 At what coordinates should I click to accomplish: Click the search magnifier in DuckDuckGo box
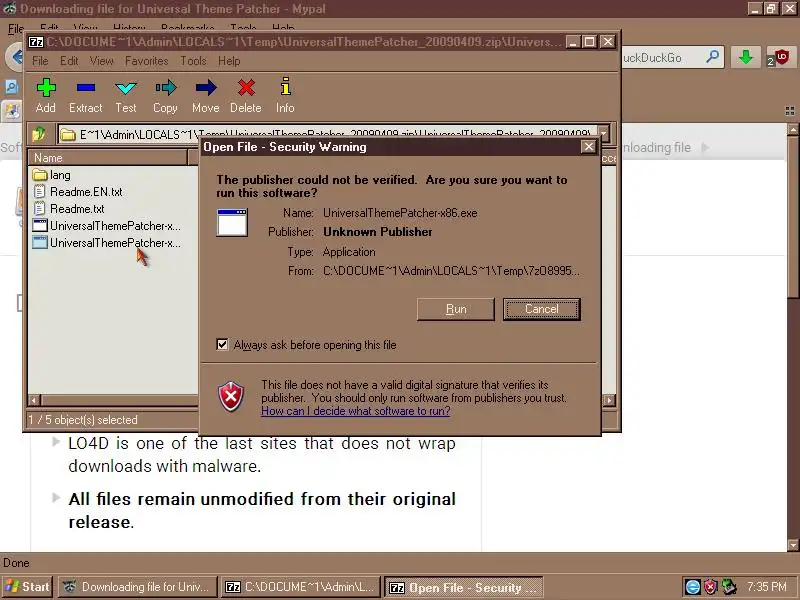pyautogui.click(x=713, y=57)
